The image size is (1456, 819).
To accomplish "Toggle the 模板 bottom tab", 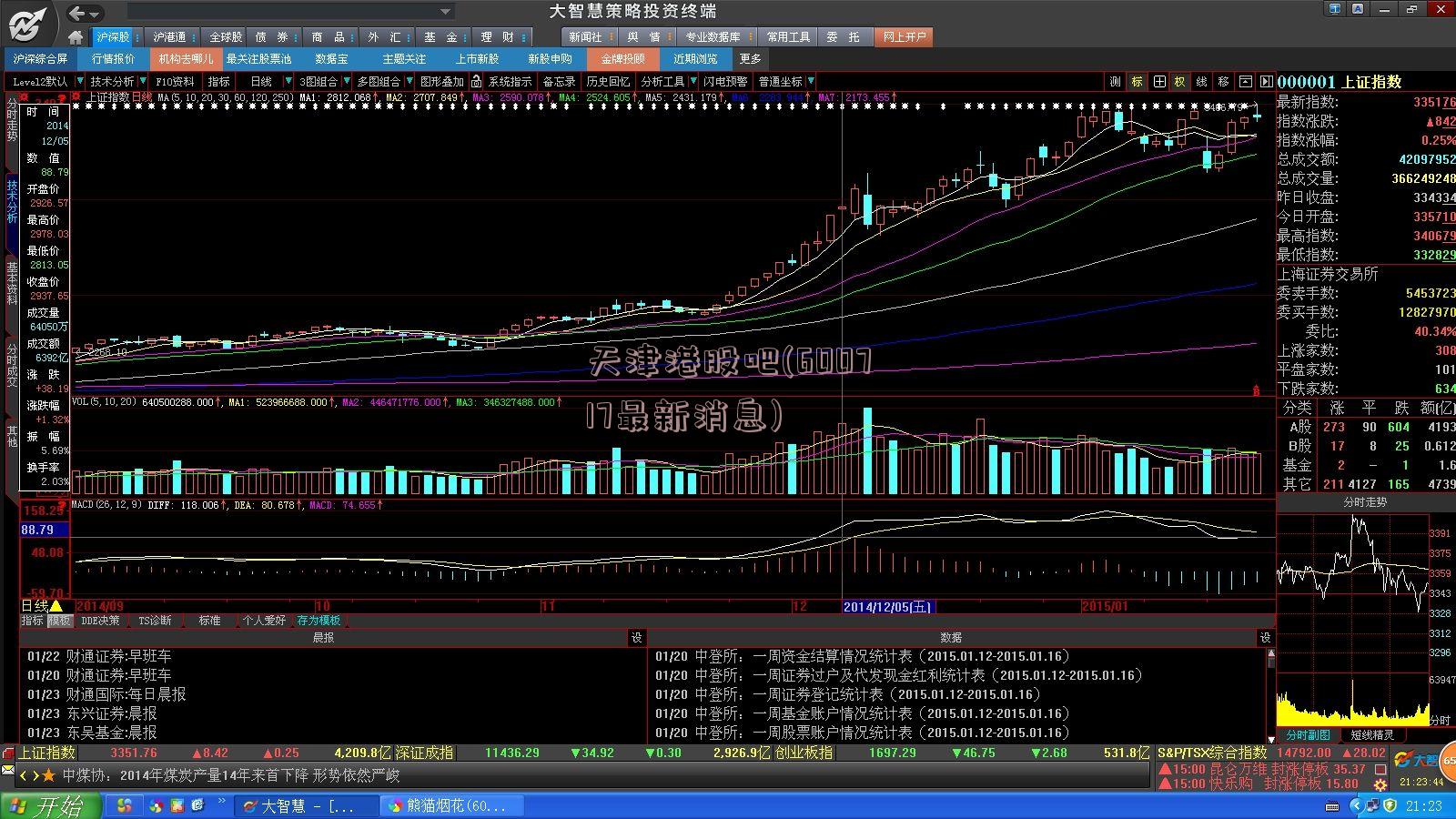I will click(60, 621).
